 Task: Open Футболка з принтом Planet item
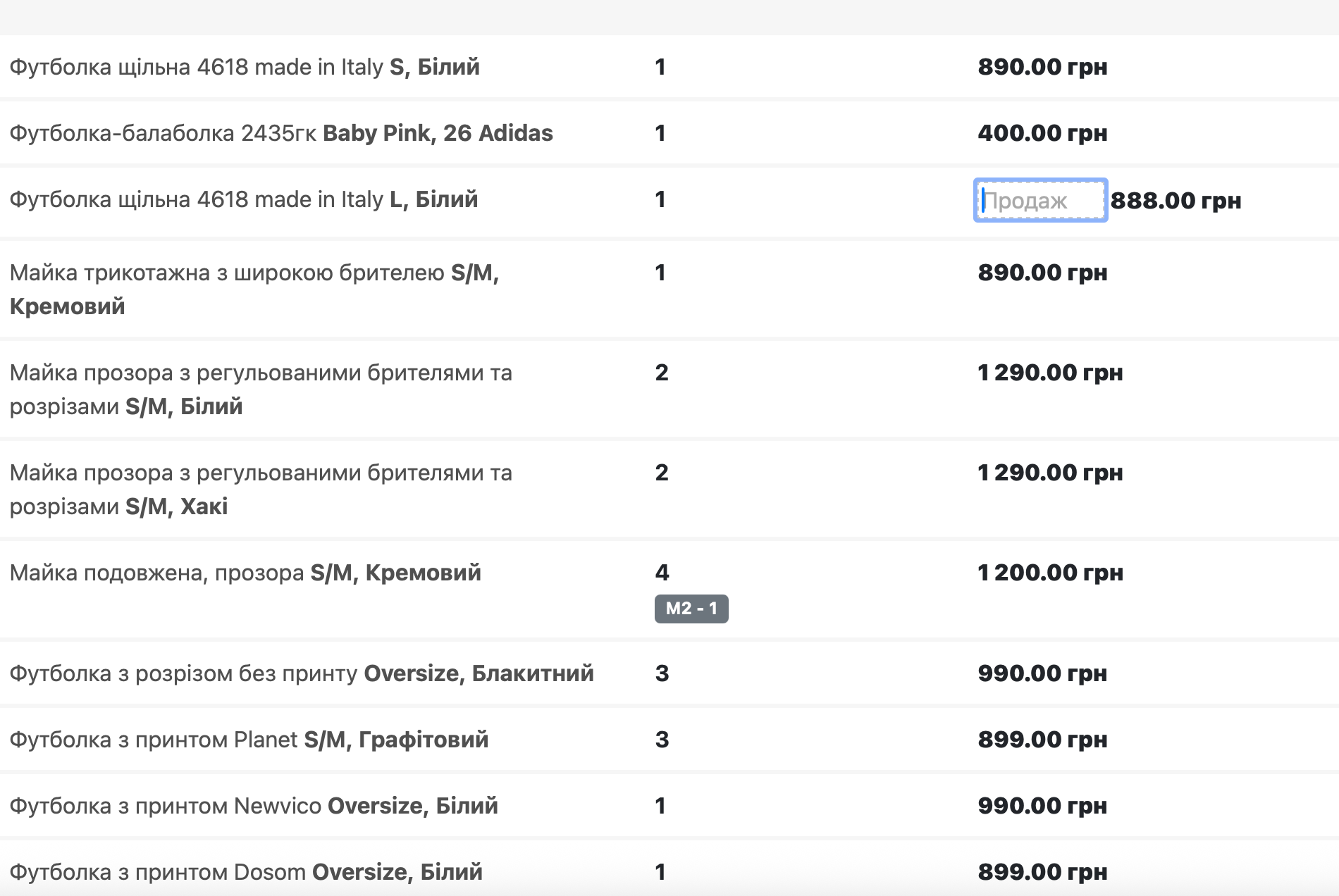(x=248, y=740)
